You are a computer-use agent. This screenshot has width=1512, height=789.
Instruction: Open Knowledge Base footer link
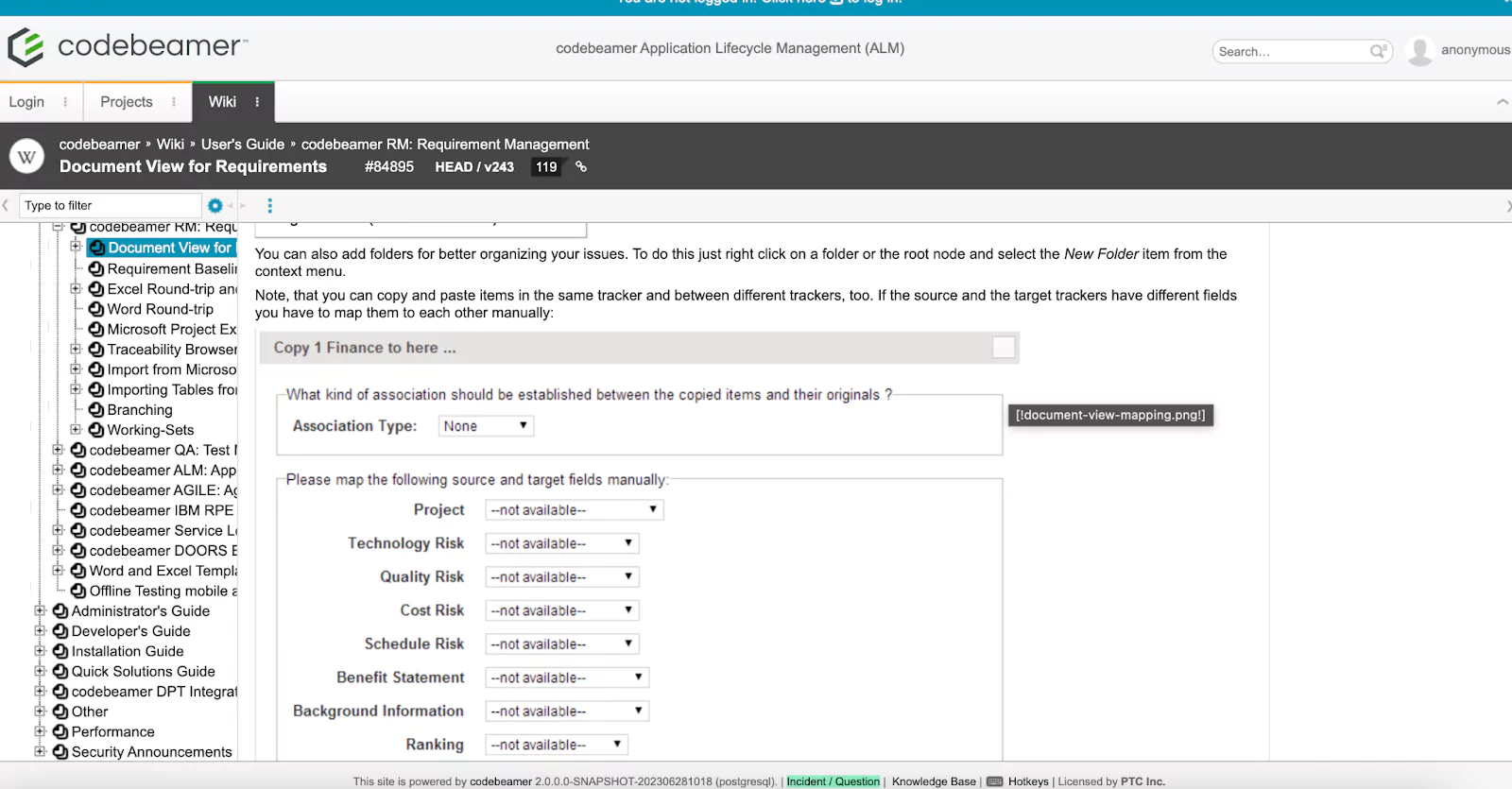[934, 781]
